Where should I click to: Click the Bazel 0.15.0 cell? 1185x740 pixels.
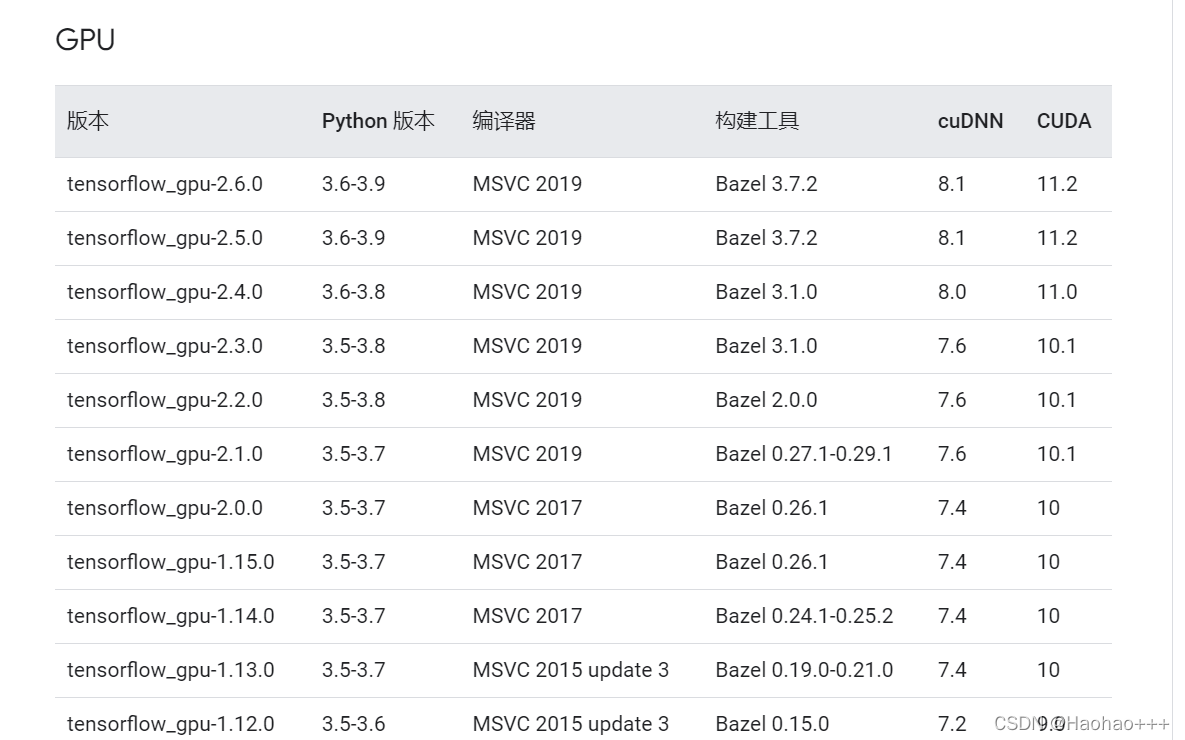(772, 724)
